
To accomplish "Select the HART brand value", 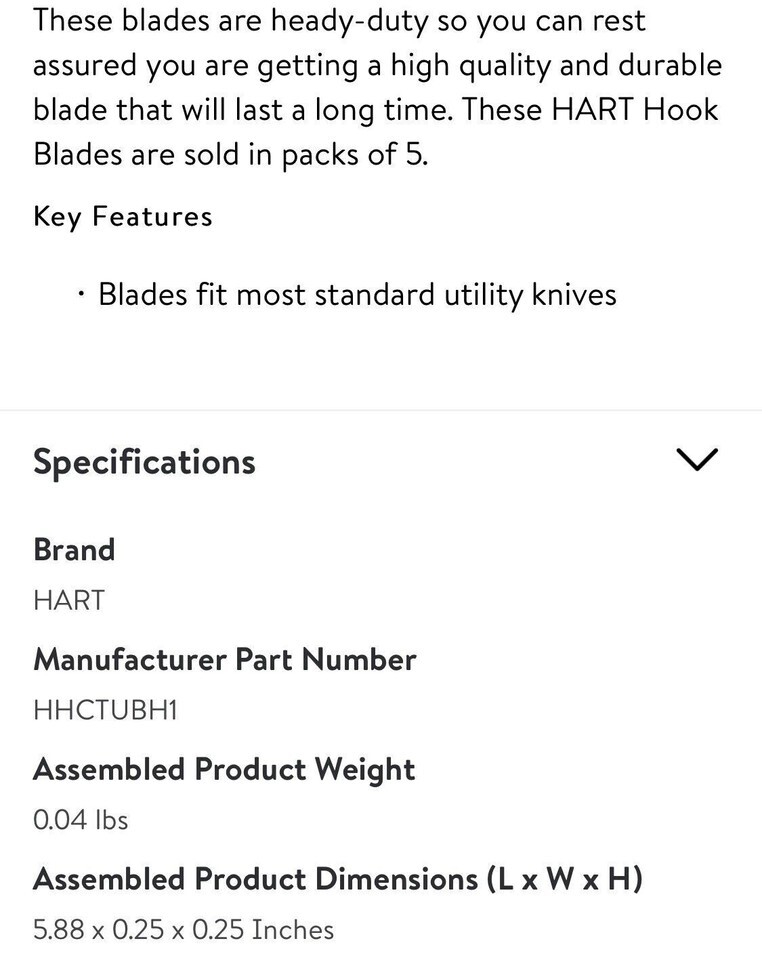I will point(69,600).
